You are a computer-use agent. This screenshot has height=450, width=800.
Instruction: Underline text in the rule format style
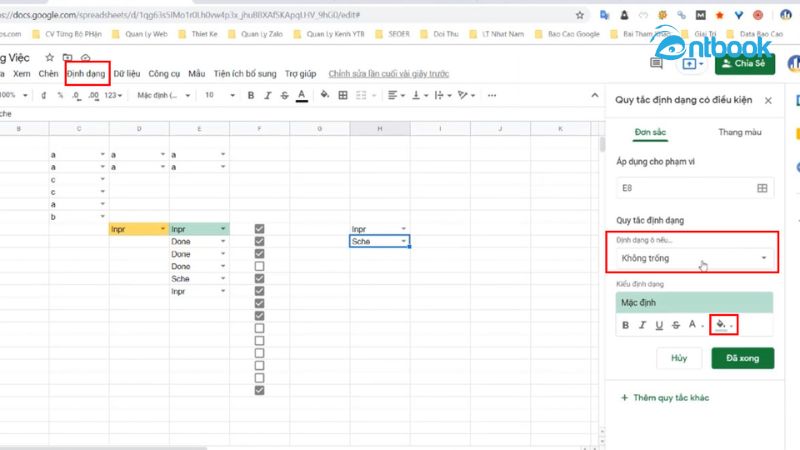pyautogui.click(x=658, y=325)
